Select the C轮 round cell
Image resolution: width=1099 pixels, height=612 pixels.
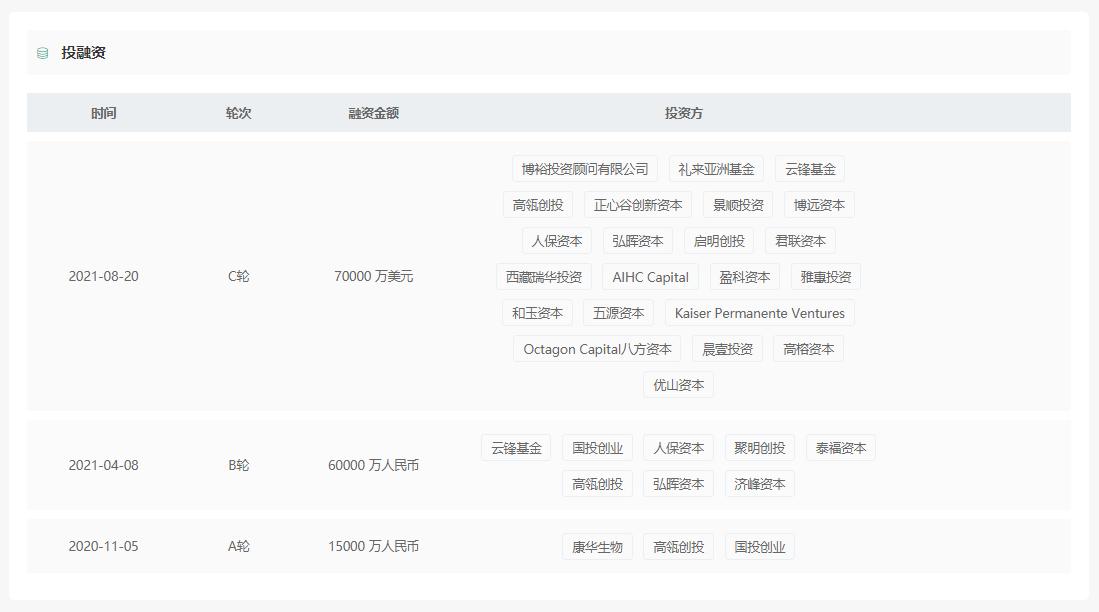pos(238,276)
